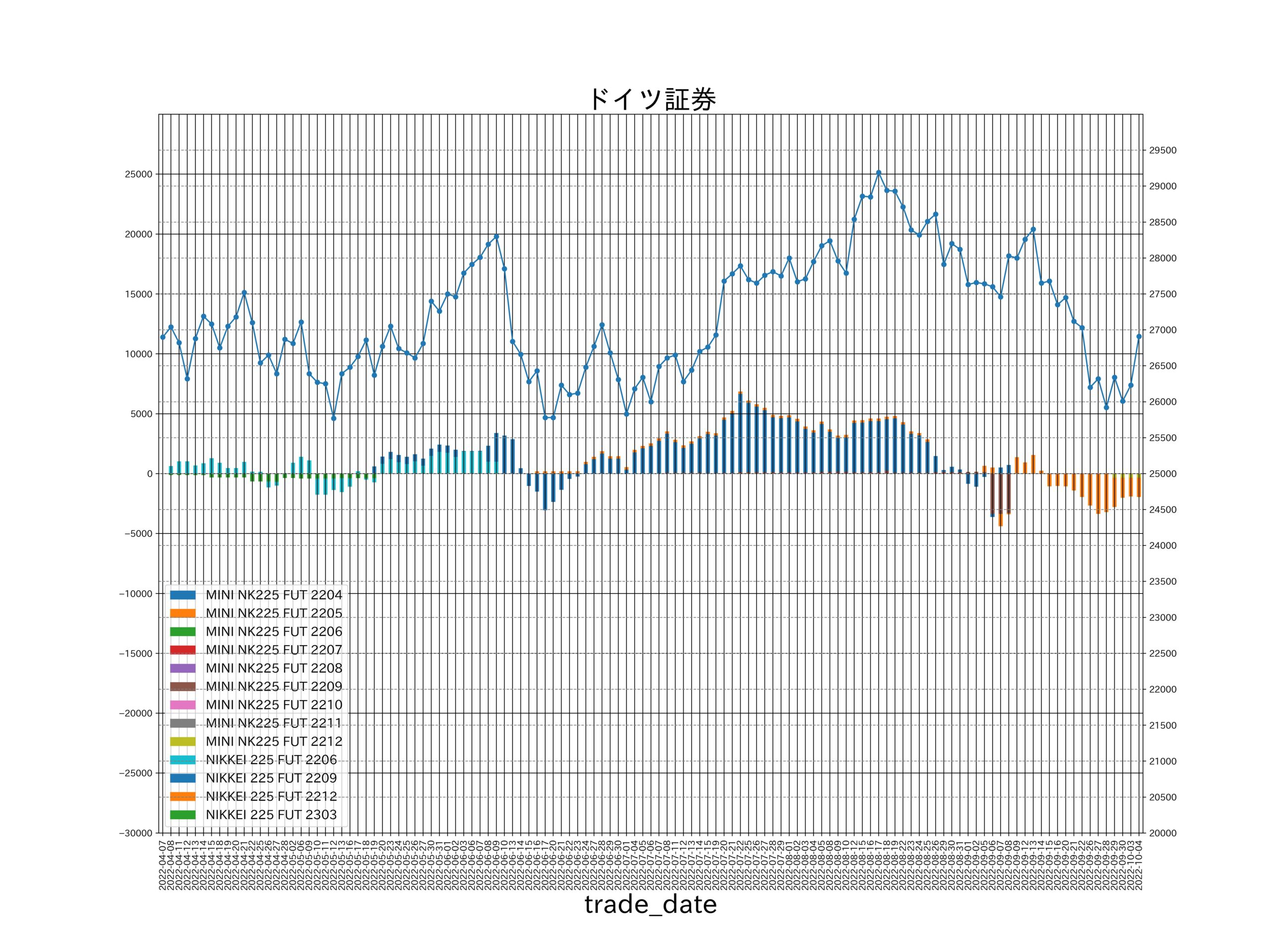Click left axis tick label −10000
The image size is (1270, 952).
coord(135,594)
